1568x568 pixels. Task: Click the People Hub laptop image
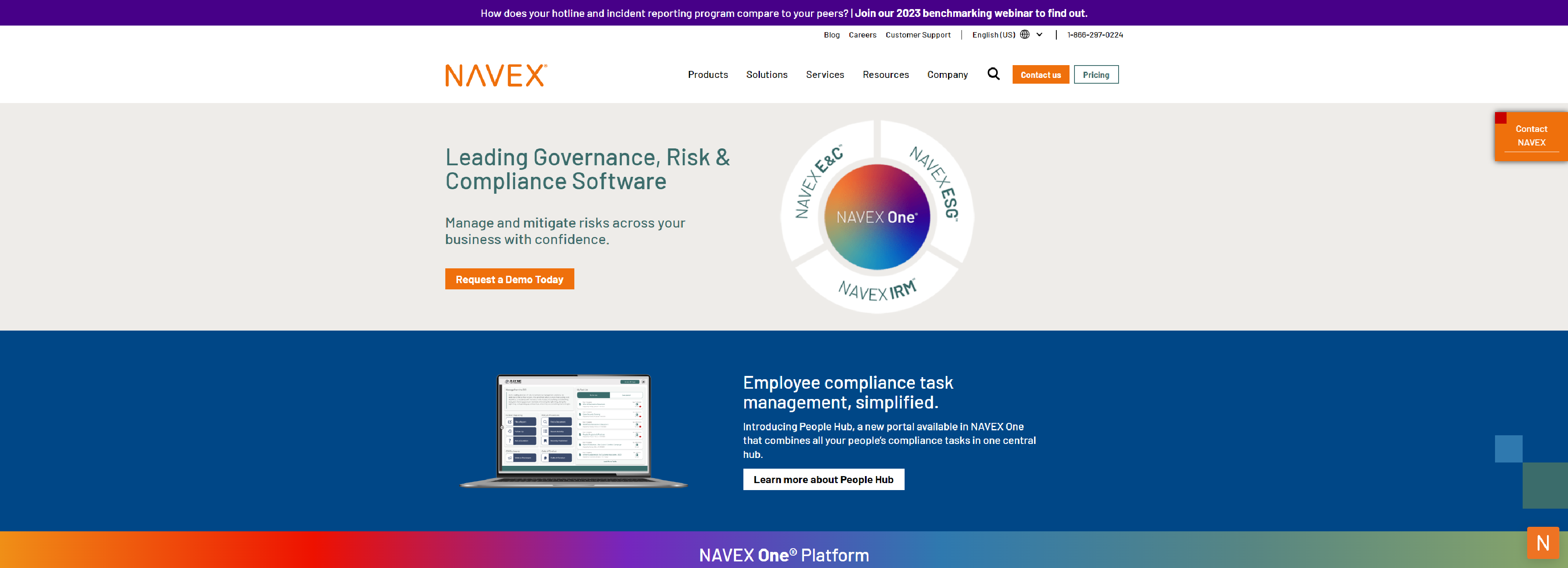pos(574,430)
